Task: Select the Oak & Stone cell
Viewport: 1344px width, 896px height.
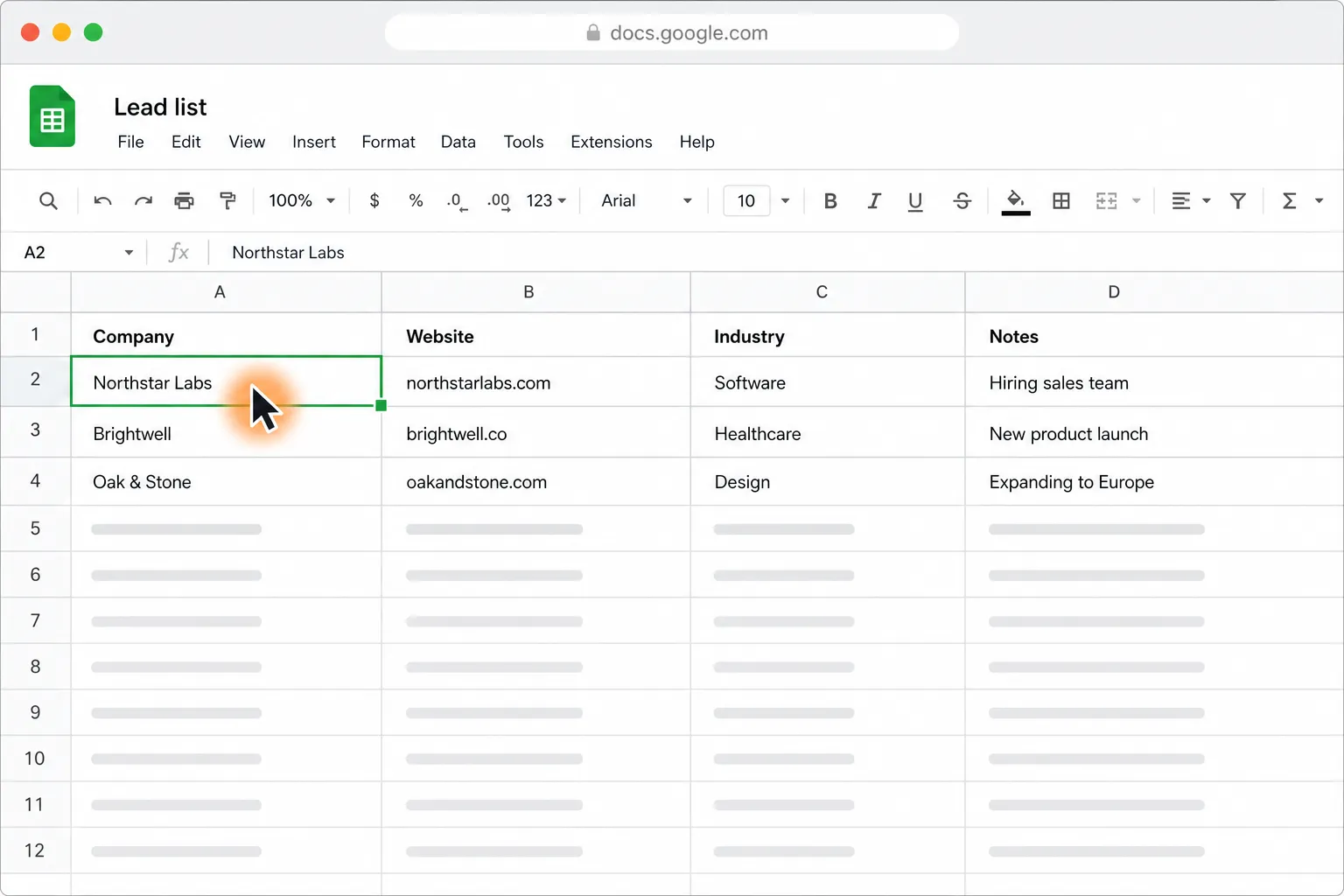Action: (227, 482)
